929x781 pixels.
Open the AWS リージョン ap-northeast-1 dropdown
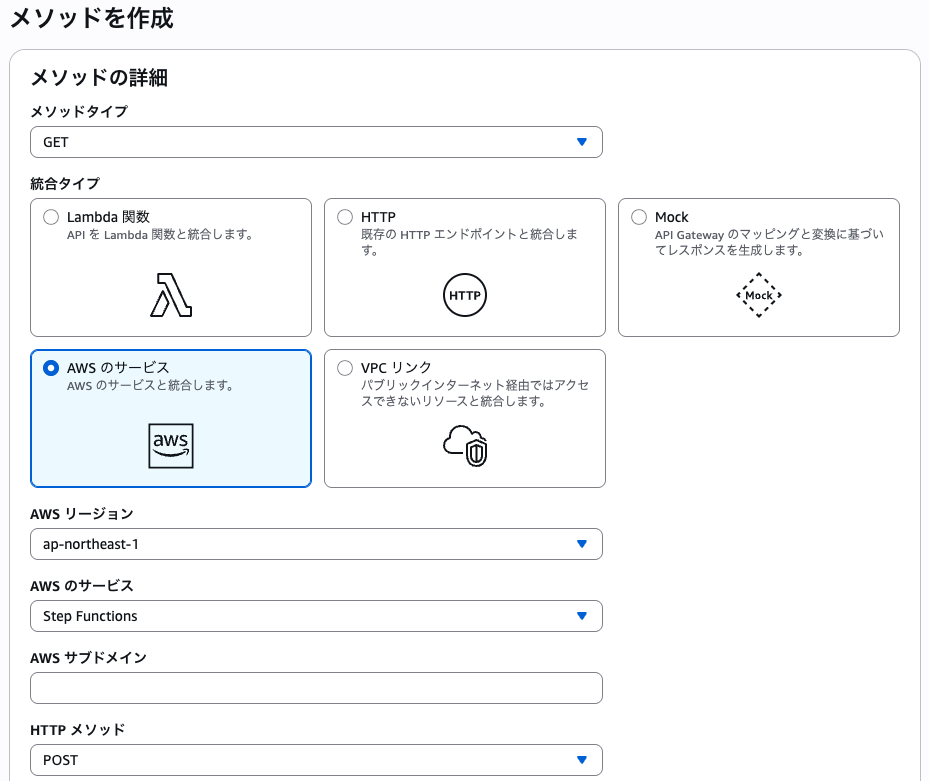316,544
